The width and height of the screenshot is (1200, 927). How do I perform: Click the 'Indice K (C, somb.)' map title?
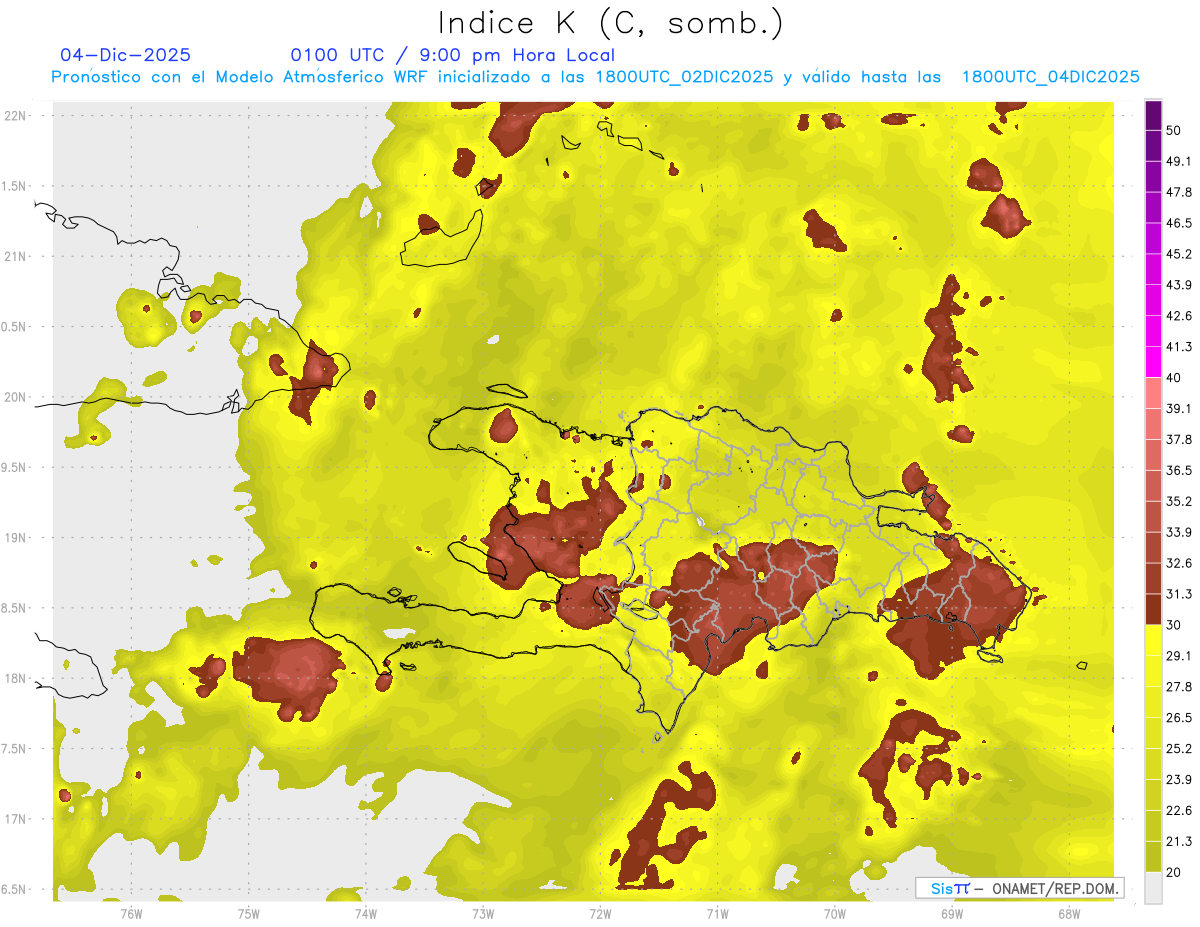[x=610, y=23]
